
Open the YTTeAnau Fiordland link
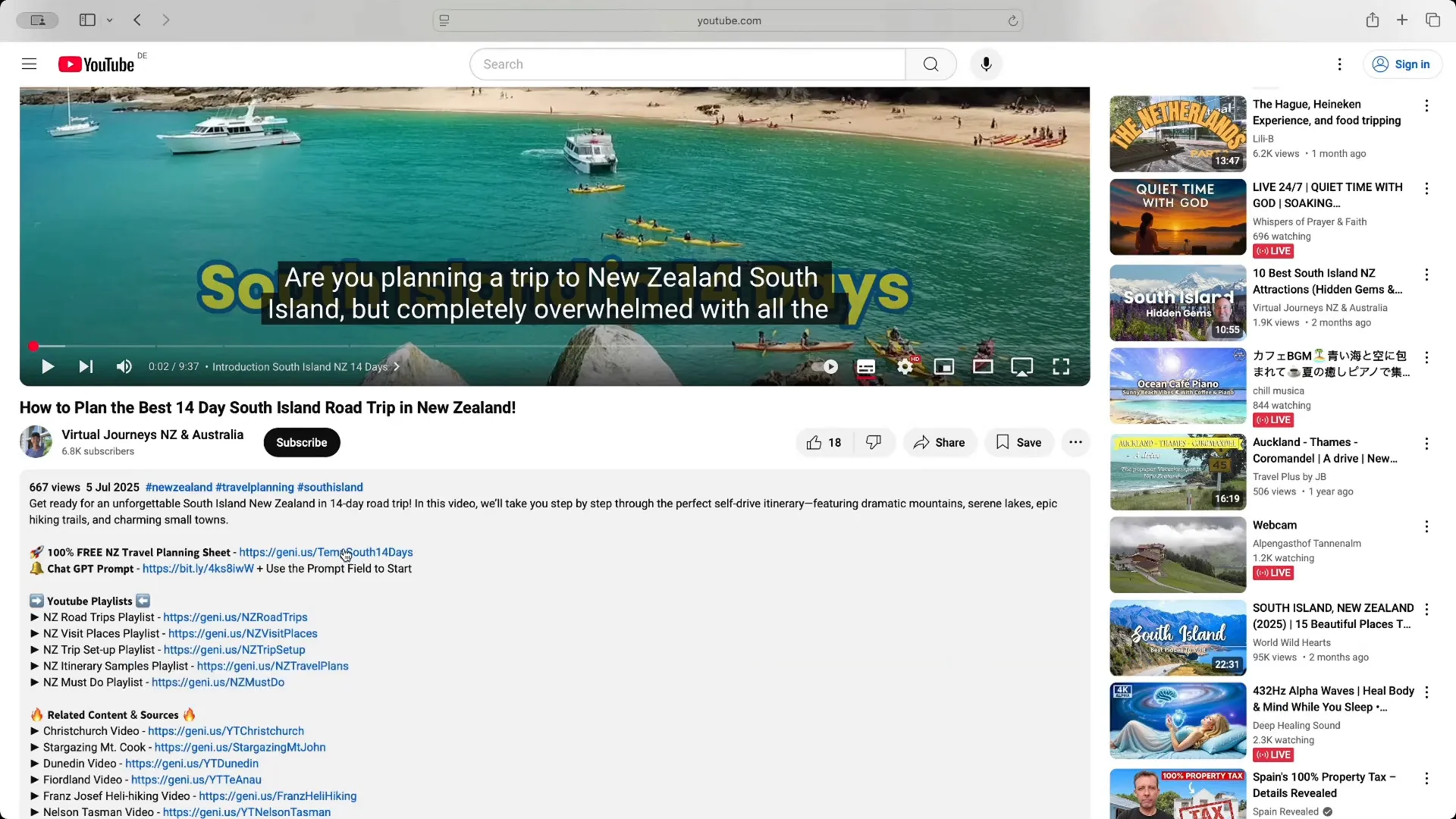(196, 780)
